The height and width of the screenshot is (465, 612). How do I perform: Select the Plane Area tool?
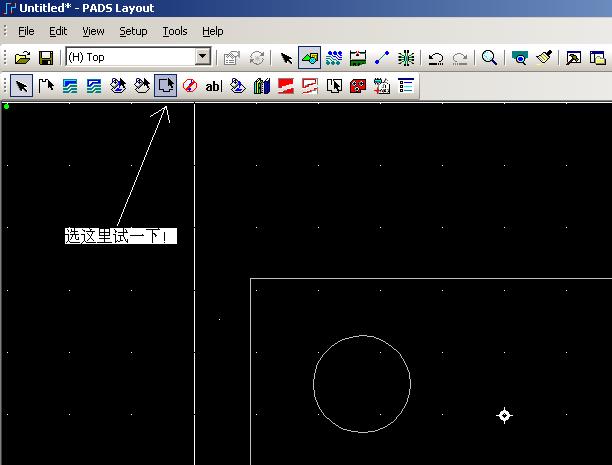pos(286,86)
